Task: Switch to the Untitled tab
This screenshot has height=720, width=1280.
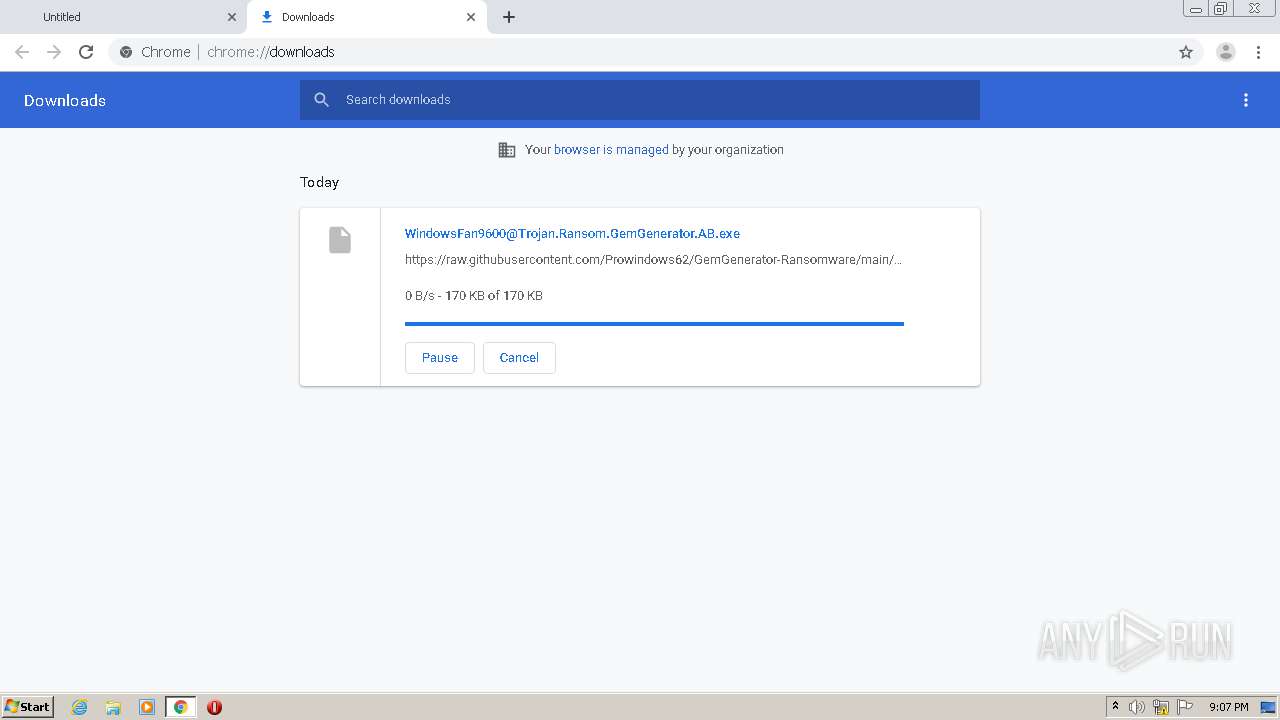Action: 124,17
